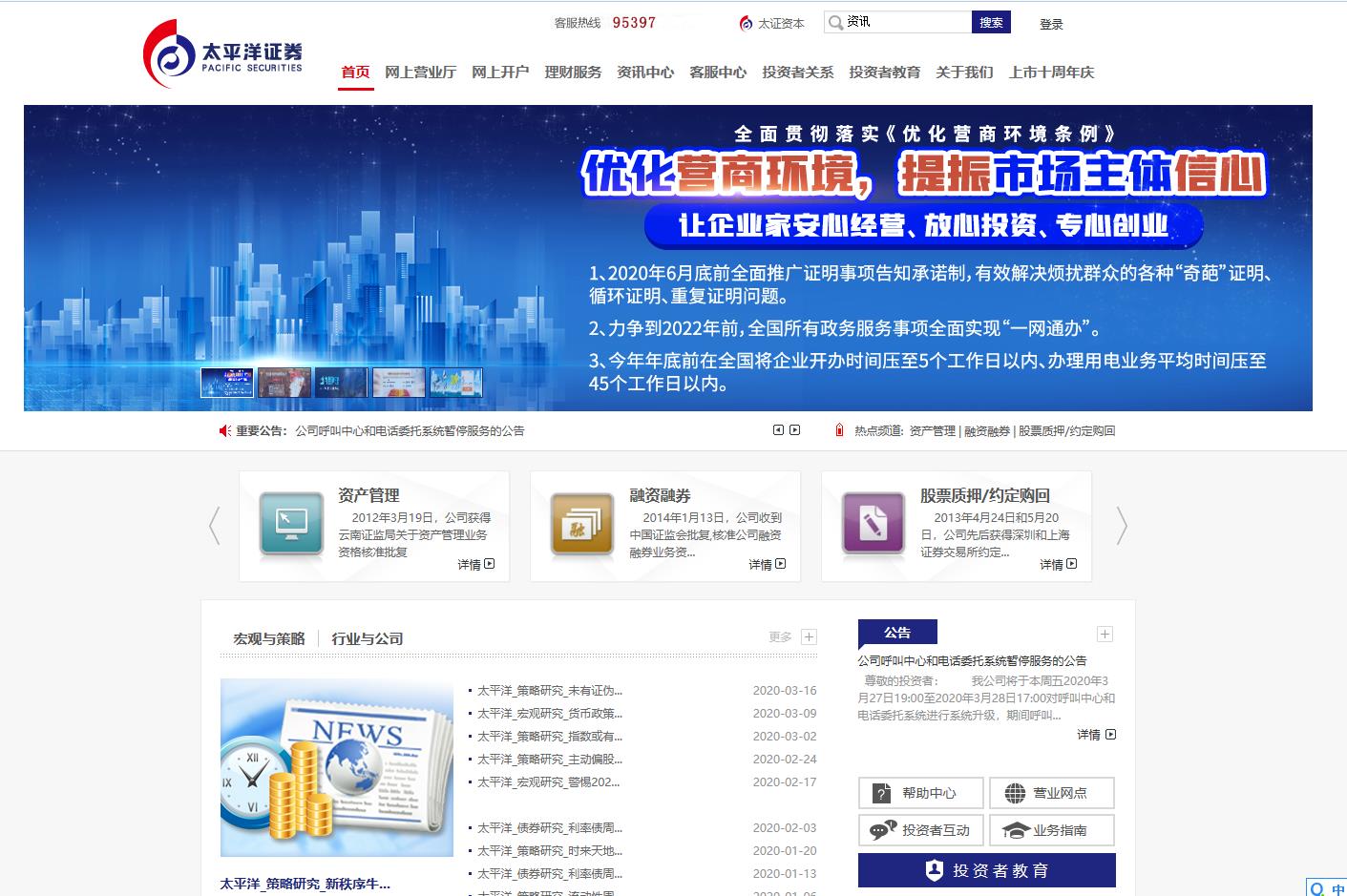Viewport: 1347px width, 896px height.
Task: Open the 投资者教育 navigation menu item
Action: click(x=884, y=72)
